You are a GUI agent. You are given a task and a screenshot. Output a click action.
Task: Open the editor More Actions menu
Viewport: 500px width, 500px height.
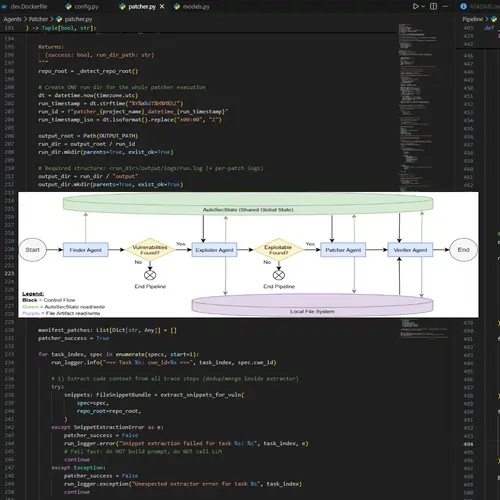coord(445,6)
